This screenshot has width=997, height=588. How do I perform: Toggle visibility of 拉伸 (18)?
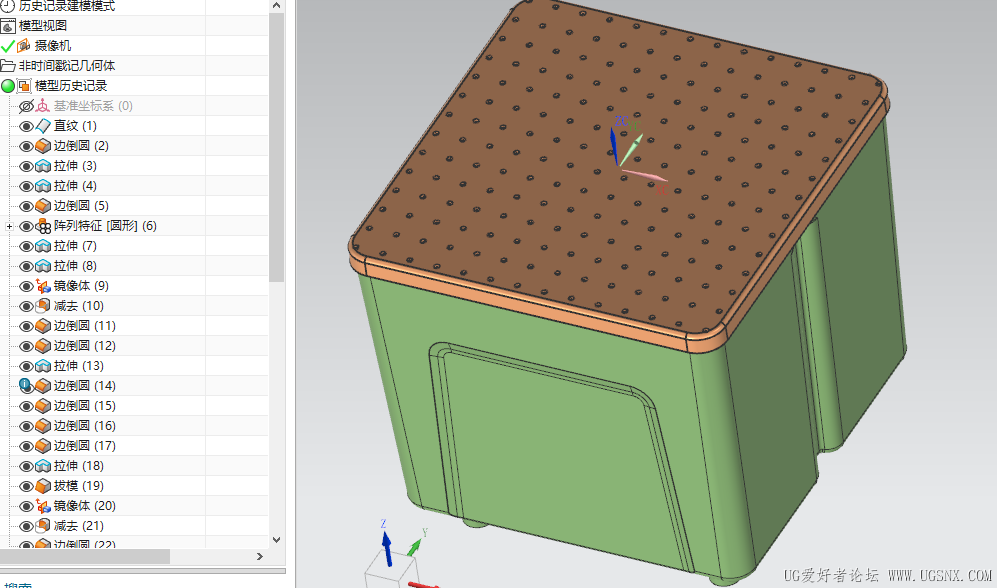click(26, 466)
